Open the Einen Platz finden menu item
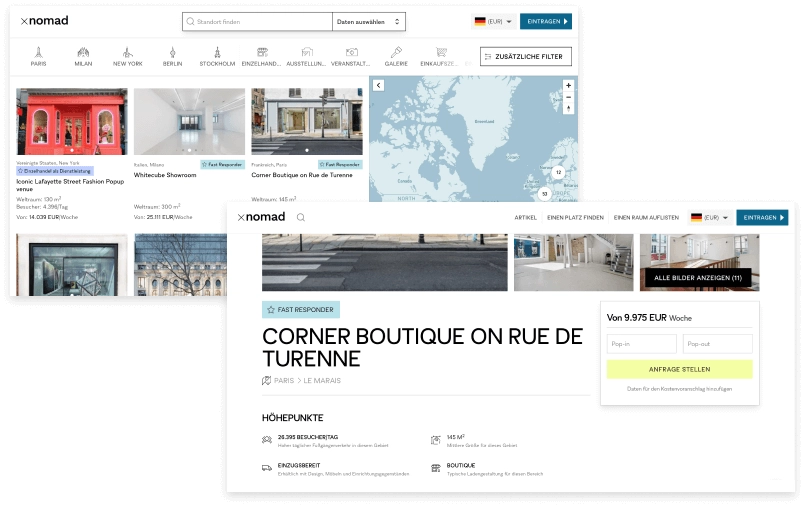Screen dimensions: 805x506 point(576,218)
